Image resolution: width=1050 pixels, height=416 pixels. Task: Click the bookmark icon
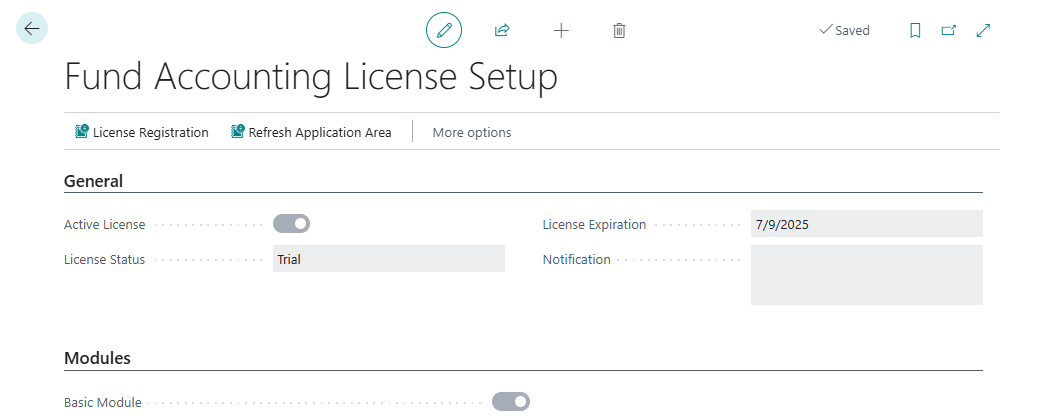click(915, 30)
